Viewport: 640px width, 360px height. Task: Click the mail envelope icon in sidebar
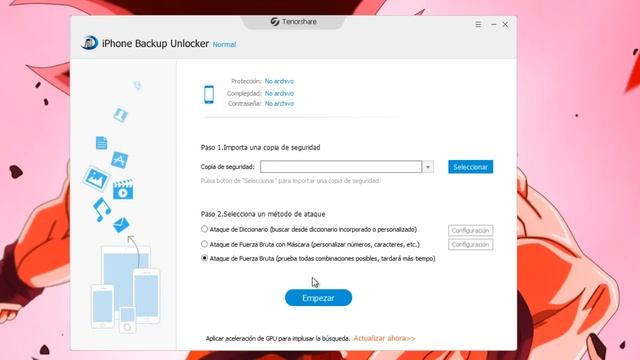click(x=121, y=224)
